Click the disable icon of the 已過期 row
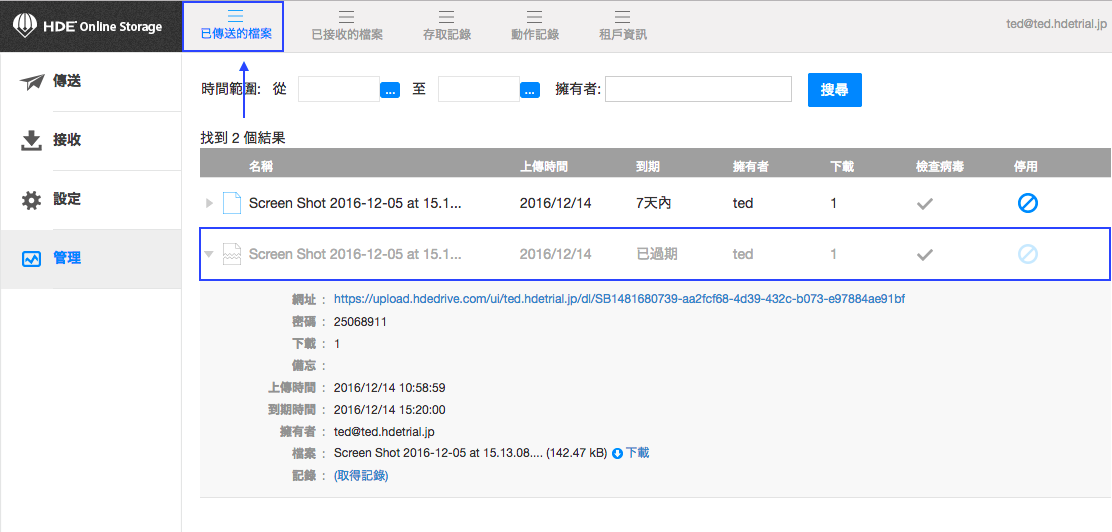The height and width of the screenshot is (532, 1112). pyautogui.click(x=1028, y=254)
